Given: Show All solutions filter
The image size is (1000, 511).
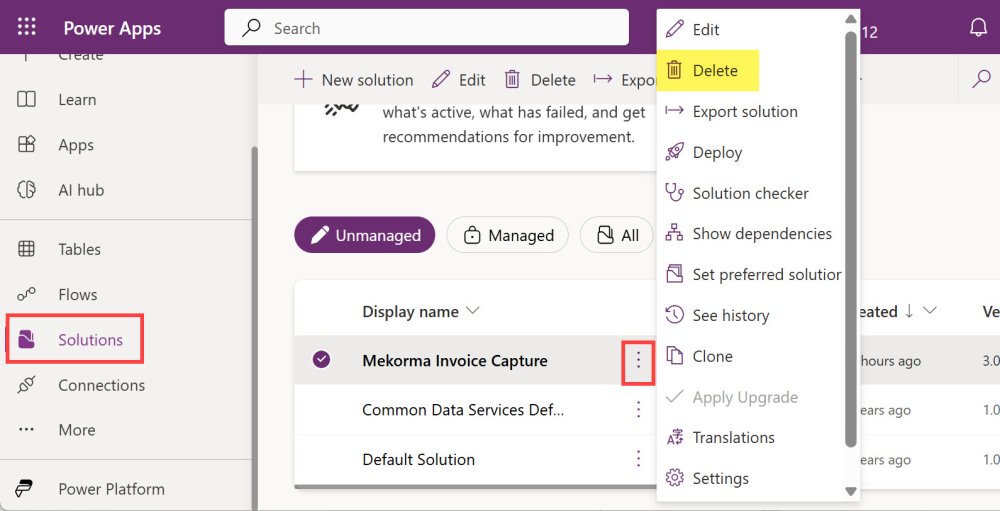Looking at the screenshot, I should (617, 235).
